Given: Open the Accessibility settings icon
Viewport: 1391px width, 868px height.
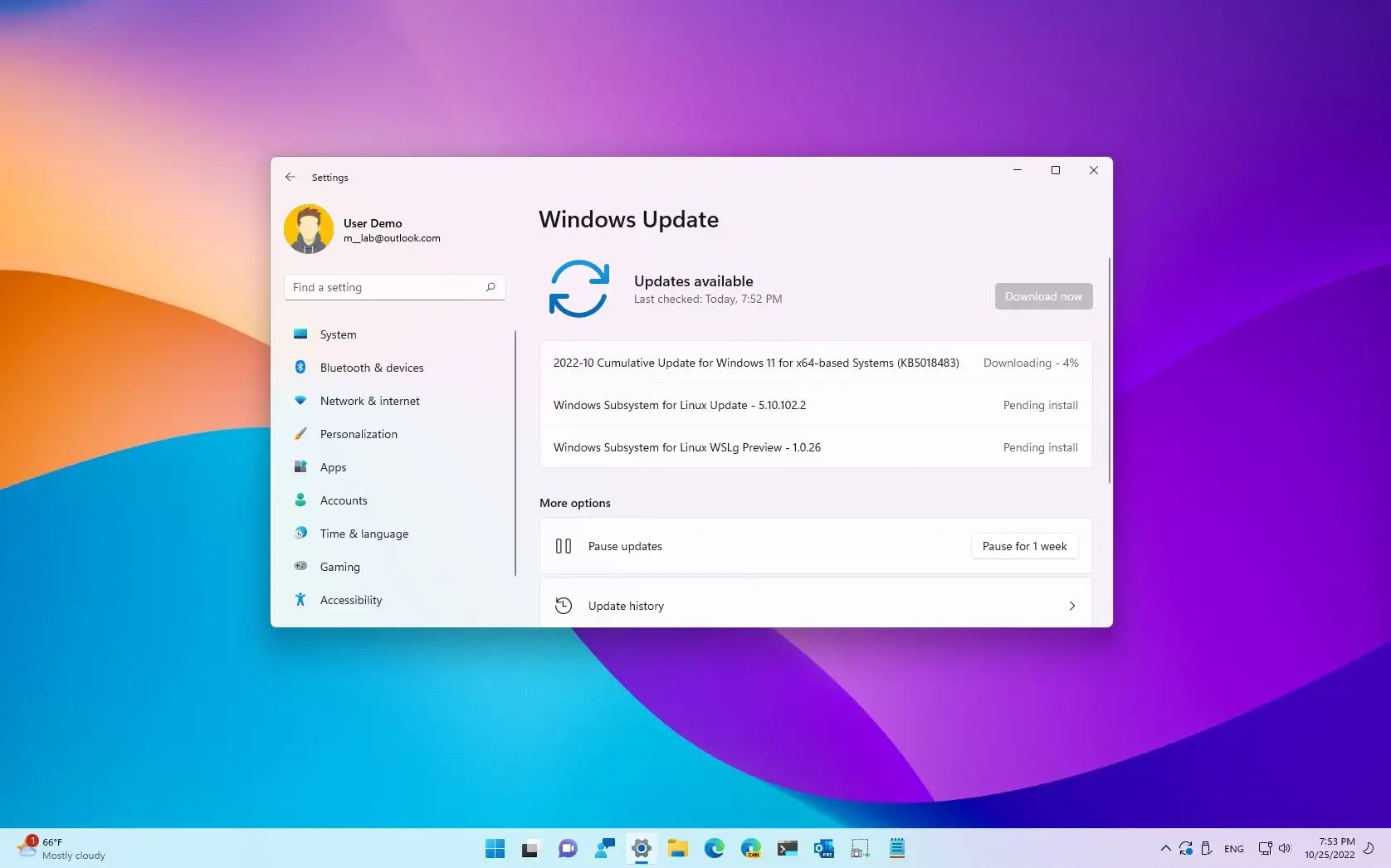Looking at the screenshot, I should pyautogui.click(x=300, y=600).
